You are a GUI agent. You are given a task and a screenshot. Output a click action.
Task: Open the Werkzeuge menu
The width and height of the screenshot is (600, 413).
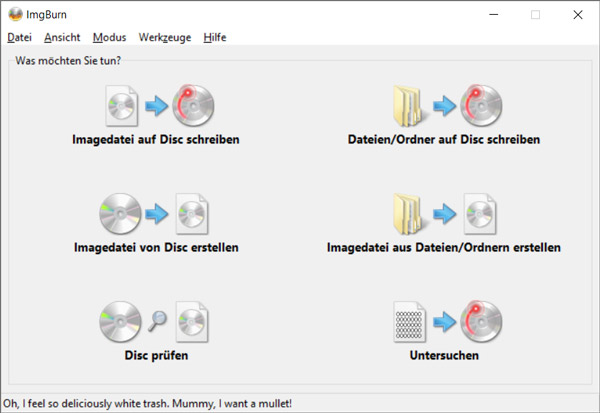point(165,37)
